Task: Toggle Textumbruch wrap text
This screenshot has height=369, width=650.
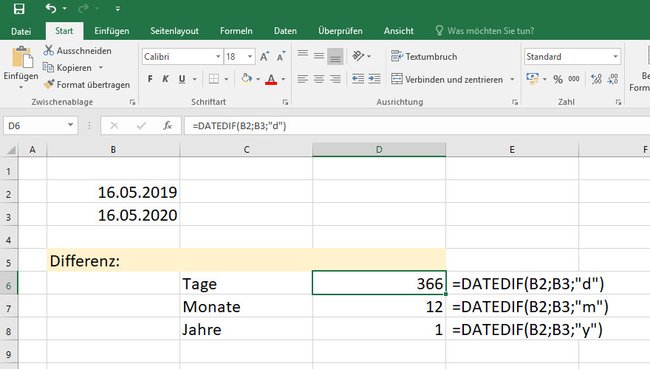Action: (424, 56)
